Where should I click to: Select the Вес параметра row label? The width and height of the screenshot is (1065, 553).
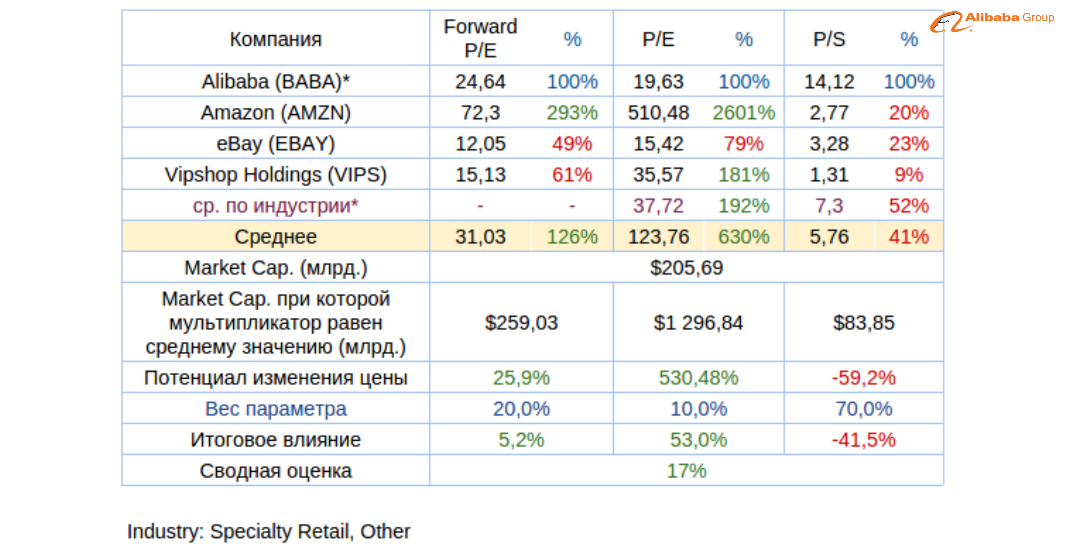[x=275, y=409]
